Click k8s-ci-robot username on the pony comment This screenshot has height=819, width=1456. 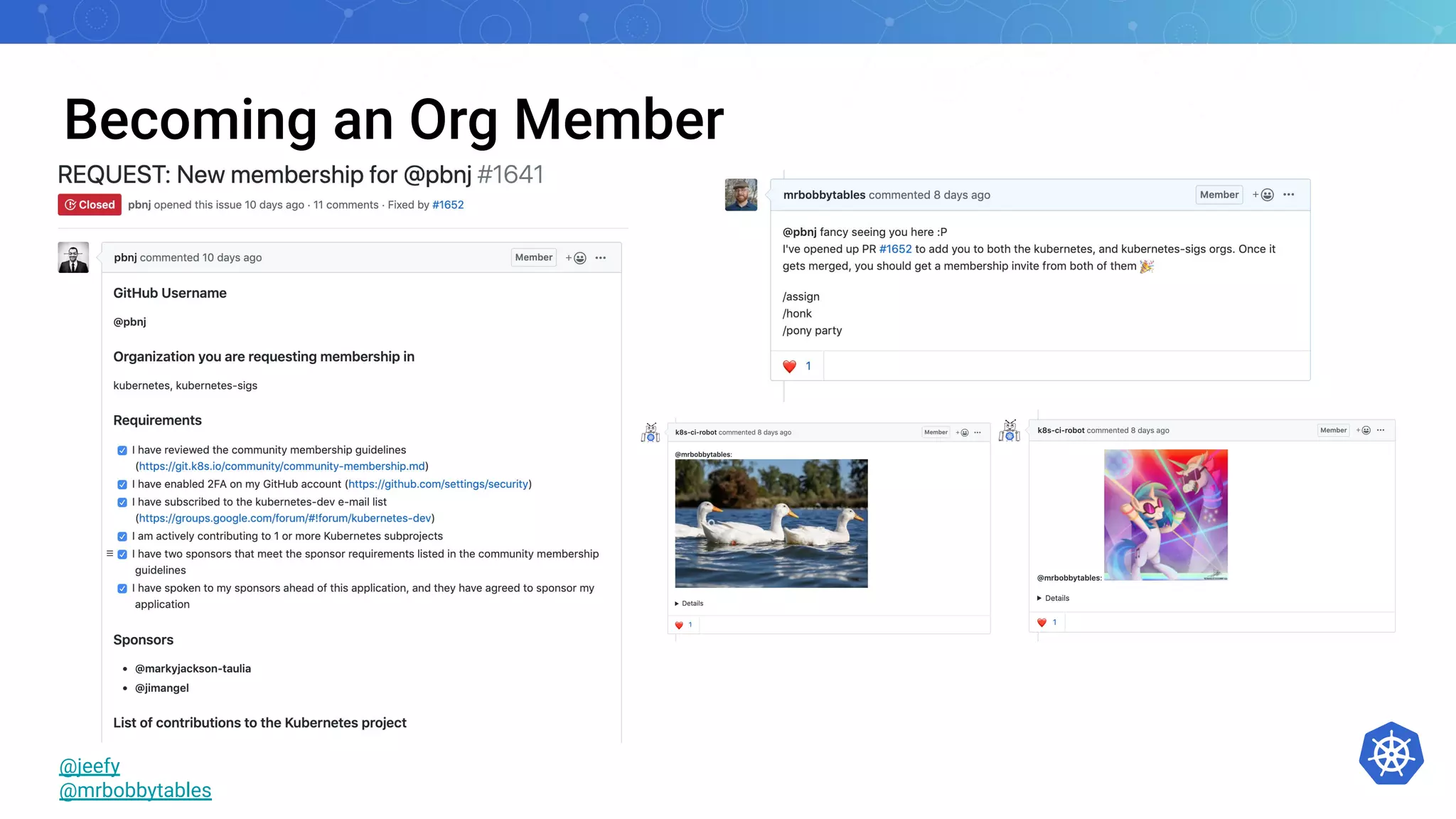pos(1061,430)
